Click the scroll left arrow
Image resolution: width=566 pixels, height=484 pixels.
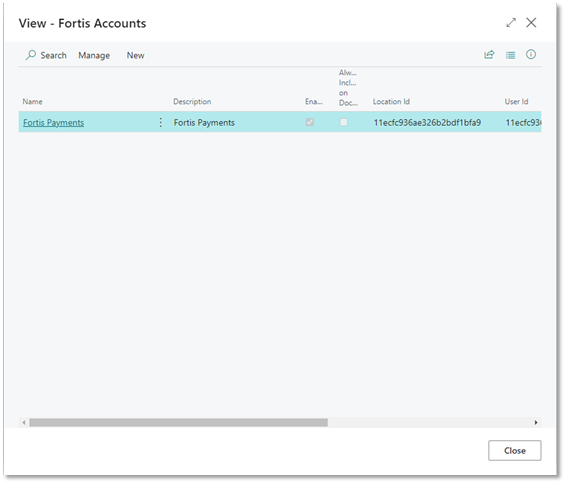coord(24,422)
